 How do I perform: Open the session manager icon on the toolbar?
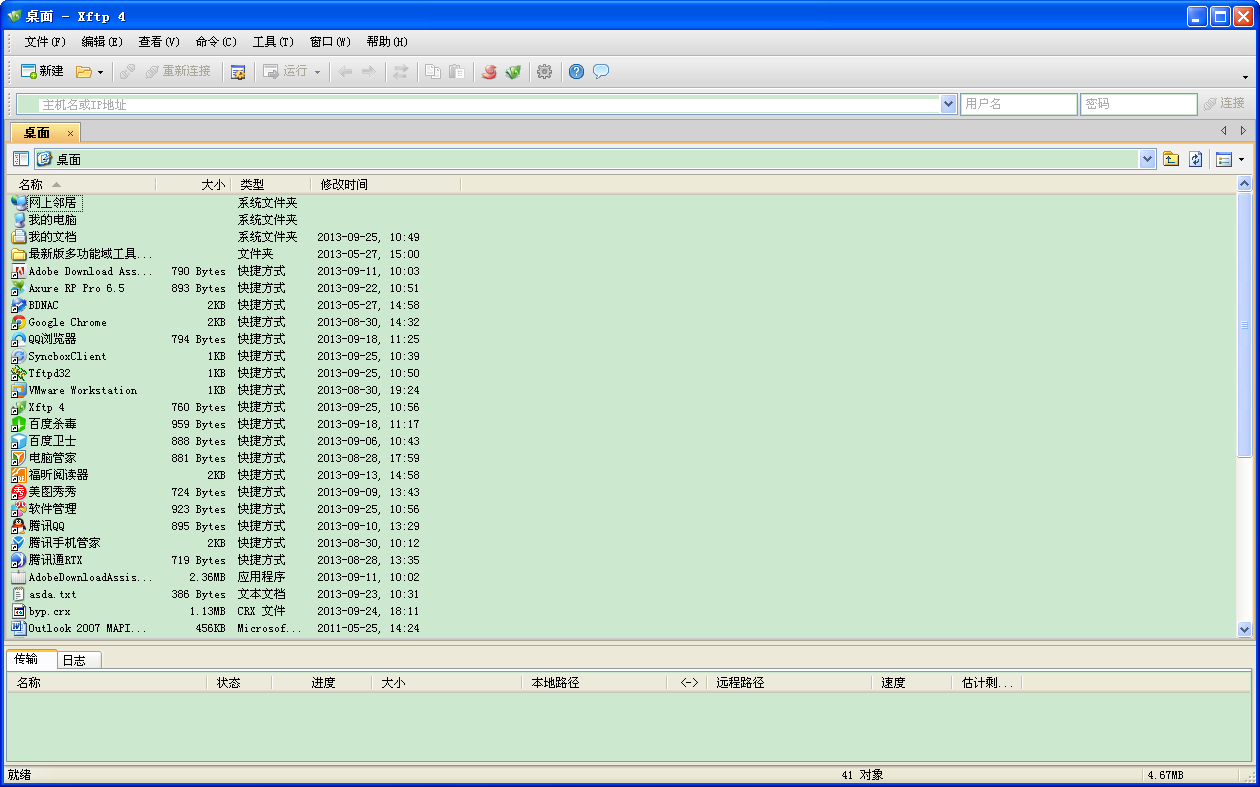(237, 71)
